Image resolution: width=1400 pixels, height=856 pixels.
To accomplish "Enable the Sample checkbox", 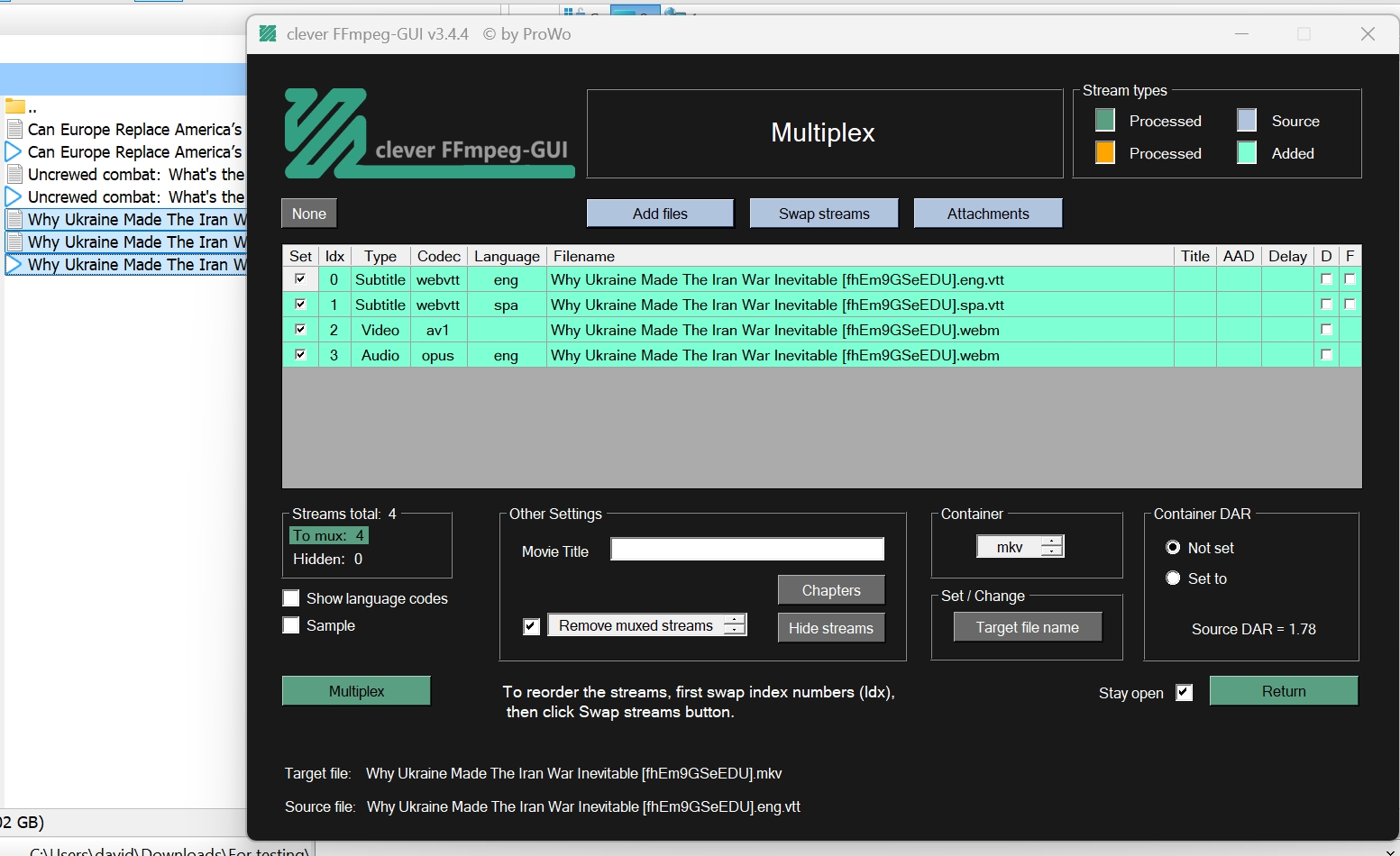I will point(291,625).
